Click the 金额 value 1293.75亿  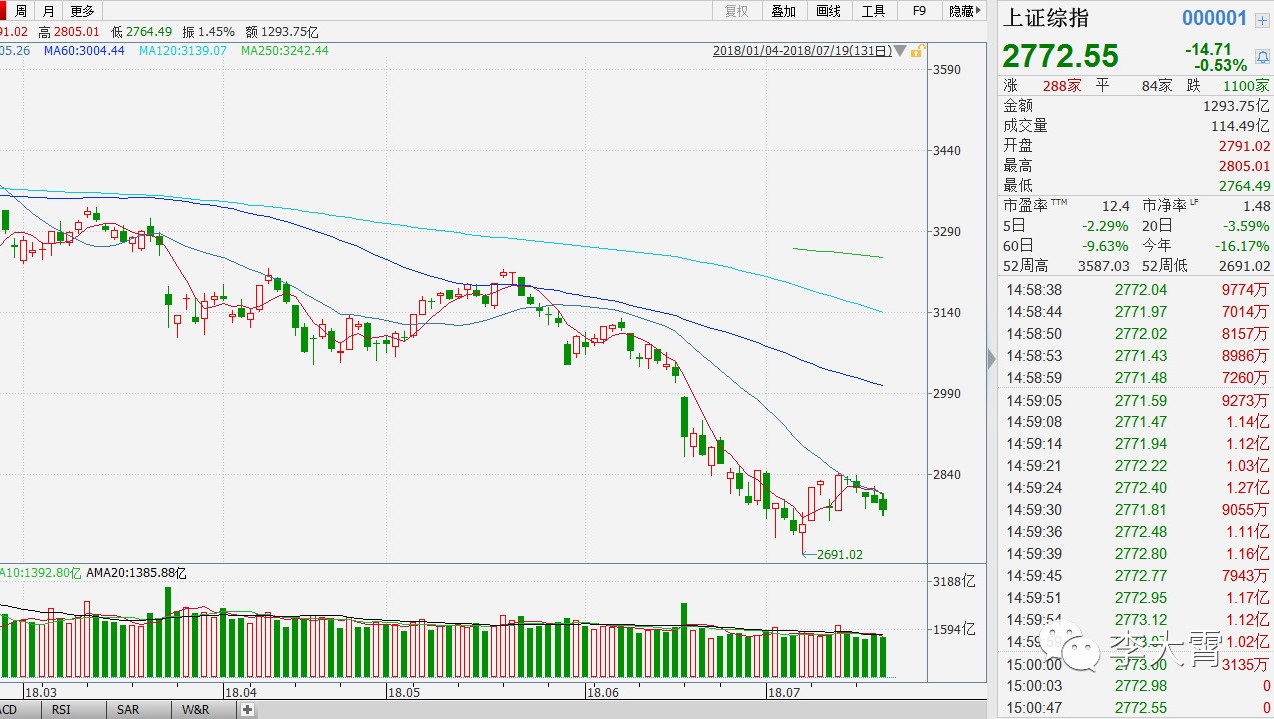click(1236, 106)
